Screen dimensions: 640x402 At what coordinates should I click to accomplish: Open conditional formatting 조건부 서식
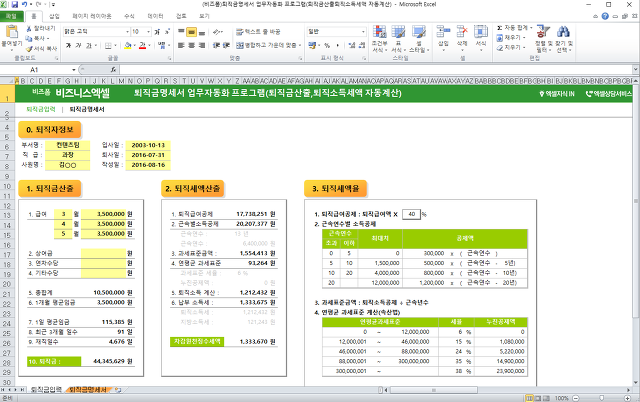pos(380,39)
